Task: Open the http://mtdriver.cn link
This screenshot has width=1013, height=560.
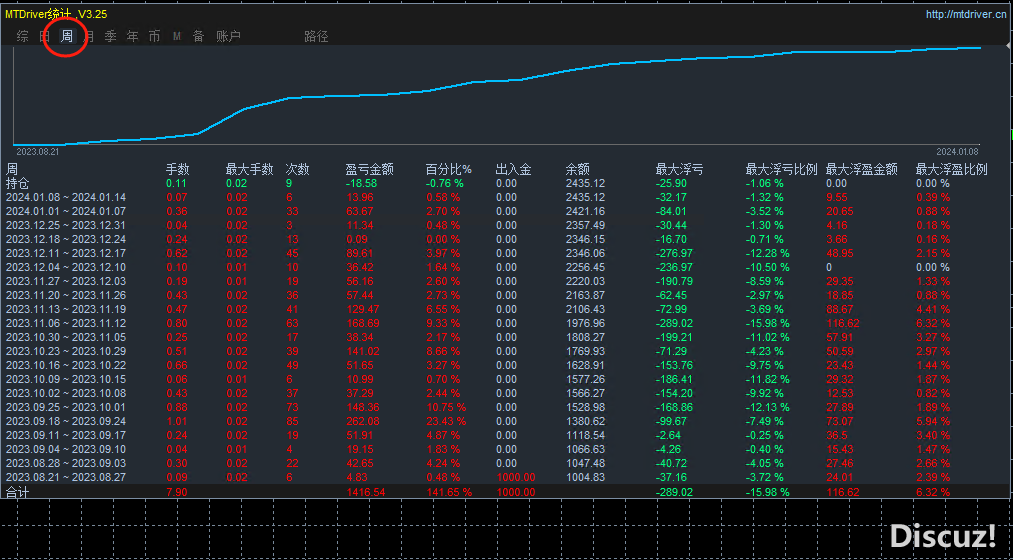Action: coord(964,14)
